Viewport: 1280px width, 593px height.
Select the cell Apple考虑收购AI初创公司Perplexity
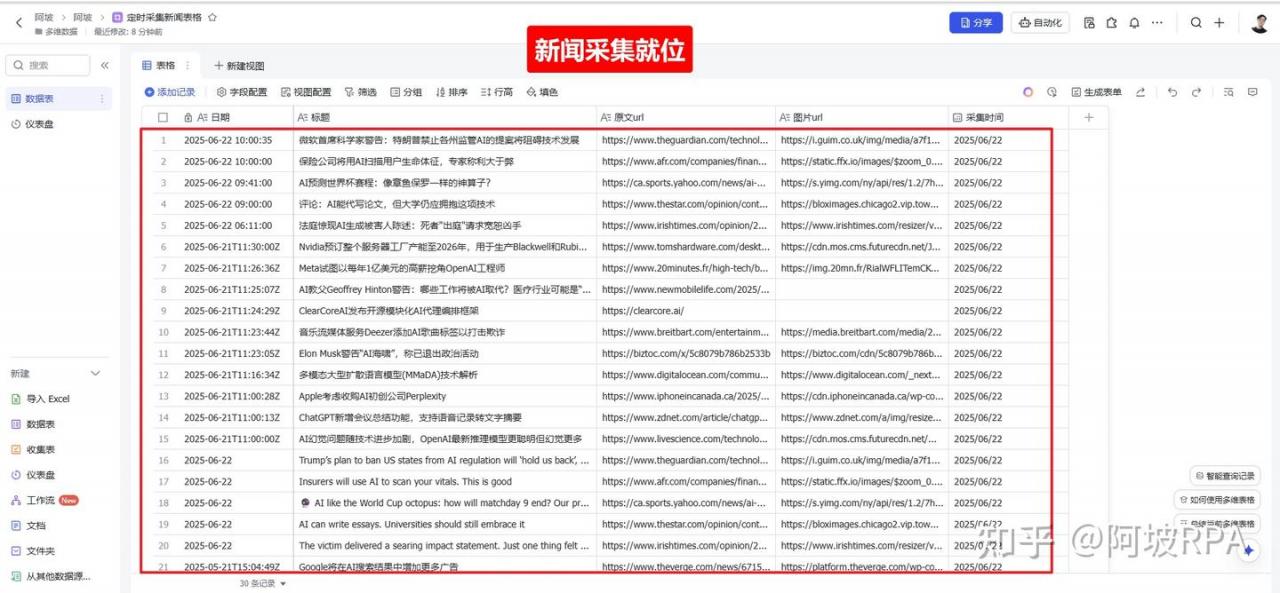tap(445, 396)
